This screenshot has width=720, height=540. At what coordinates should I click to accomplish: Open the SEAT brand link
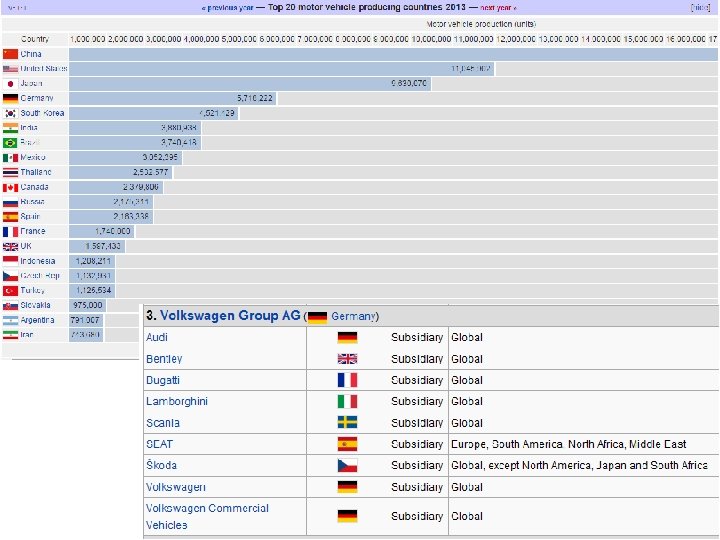159,444
